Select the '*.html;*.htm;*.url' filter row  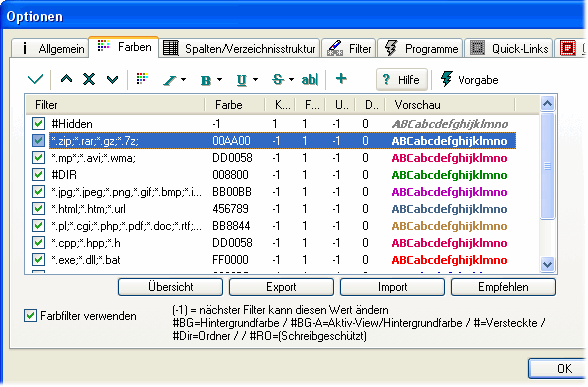(271, 209)
